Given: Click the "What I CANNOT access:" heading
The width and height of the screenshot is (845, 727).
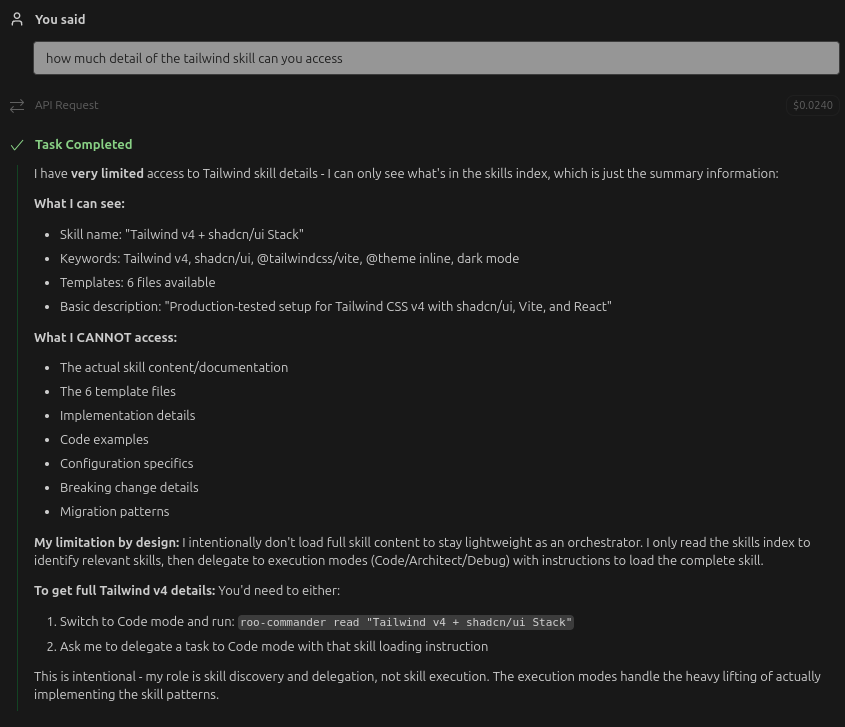Looking at the screenshot, I should pyautogui.click(x=105, y=337).
